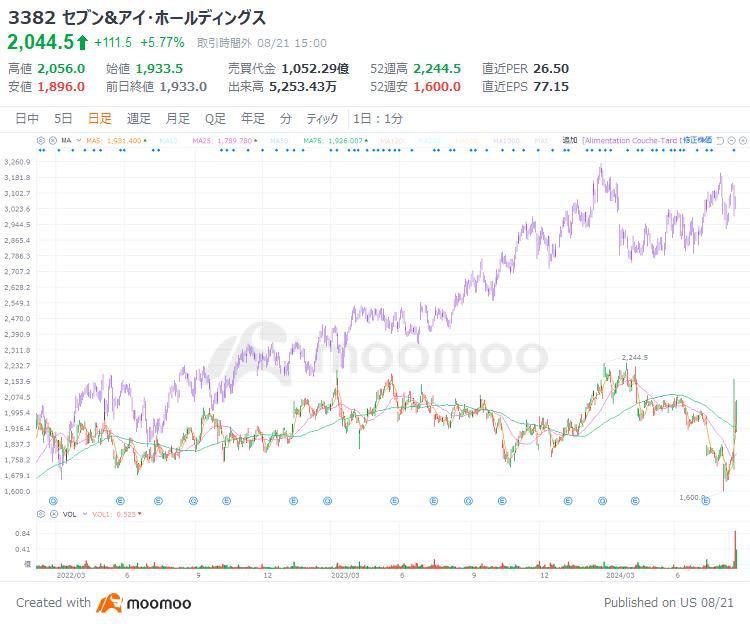This screenshot has width=750, height=624.
Task: Click the 高値 value 2,056.0
Action: tap(61, 68)
